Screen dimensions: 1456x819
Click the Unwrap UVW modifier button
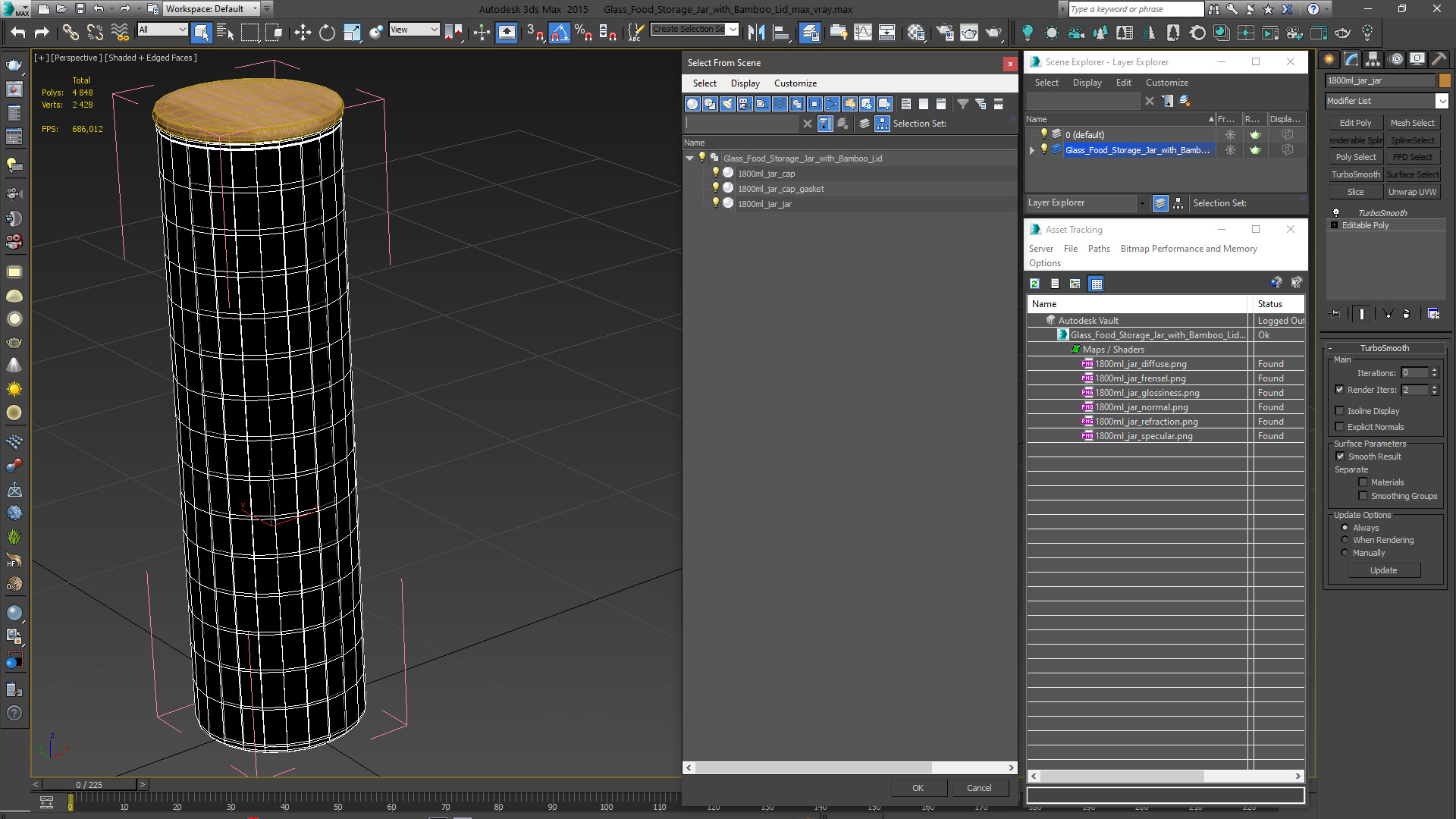1412,192
